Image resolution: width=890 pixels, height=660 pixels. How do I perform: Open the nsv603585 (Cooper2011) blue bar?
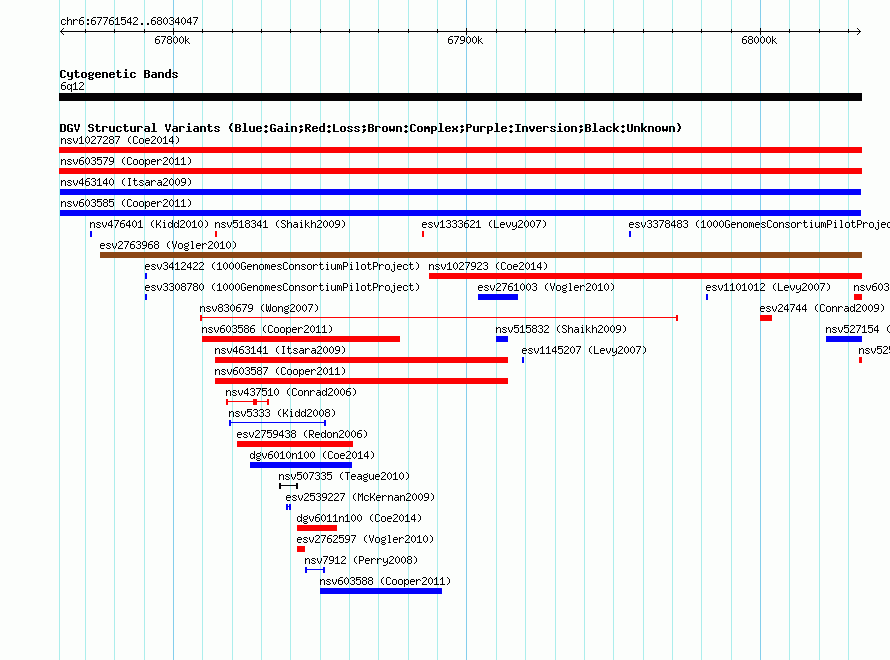(460, 213)
